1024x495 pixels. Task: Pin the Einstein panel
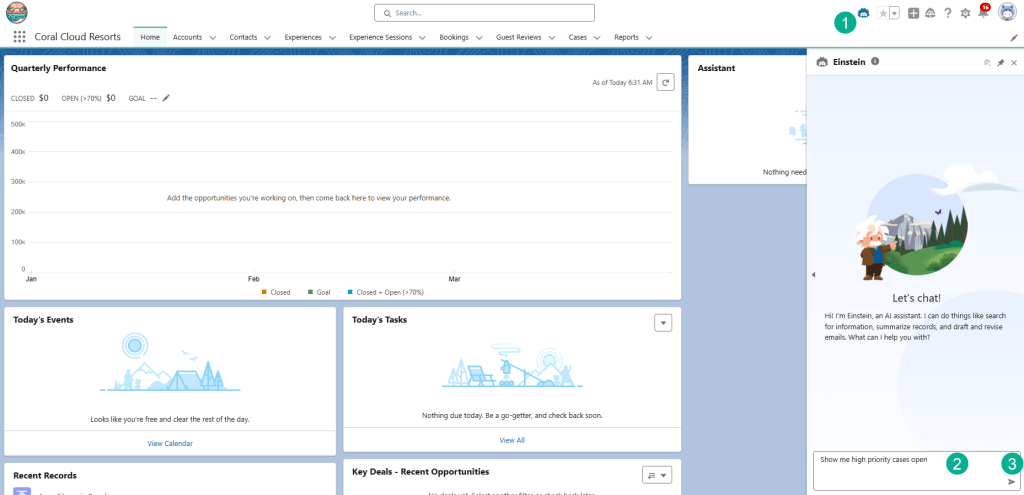[1000, 62]
